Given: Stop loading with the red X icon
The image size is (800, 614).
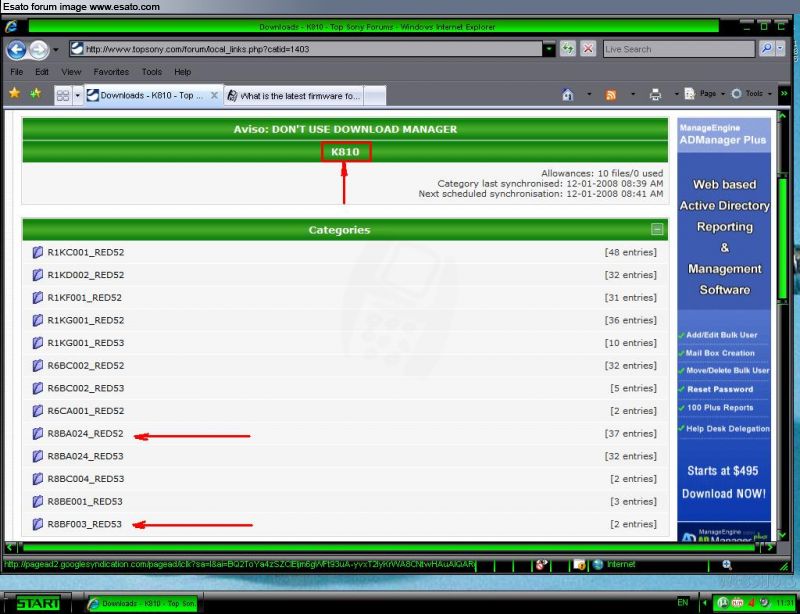Looking at the screenshot, I should (x=588, y=48).
